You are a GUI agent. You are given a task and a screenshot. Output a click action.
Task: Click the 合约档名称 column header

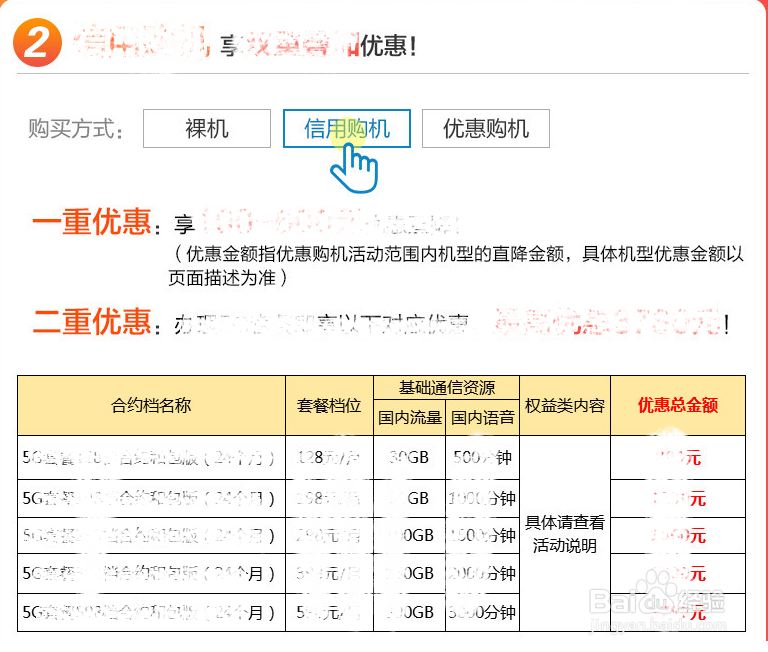(x=151, y=406)
